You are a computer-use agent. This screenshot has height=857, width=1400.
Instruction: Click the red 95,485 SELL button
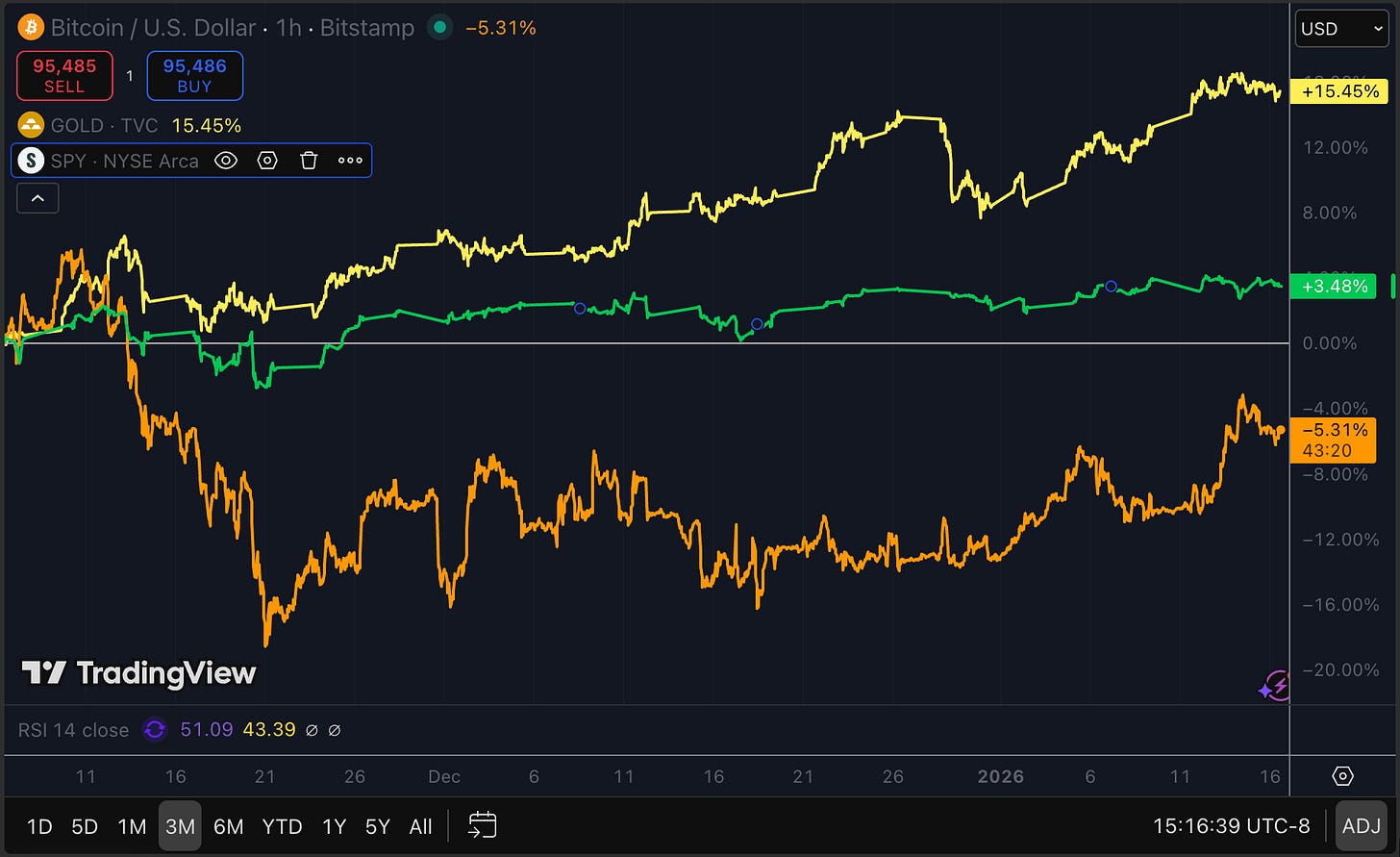[x=64, y=76]
